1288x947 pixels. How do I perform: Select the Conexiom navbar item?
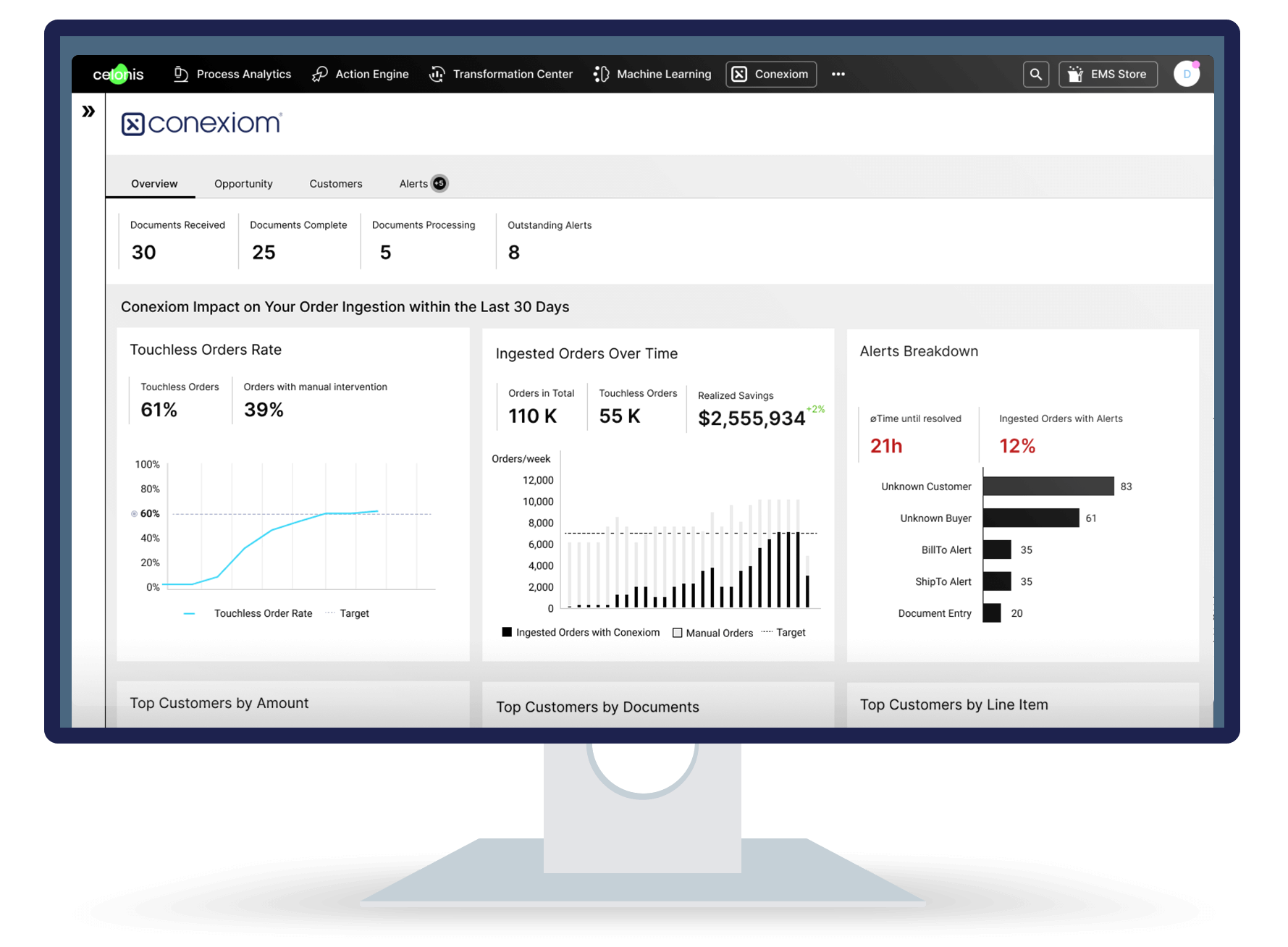coord(771,74)
